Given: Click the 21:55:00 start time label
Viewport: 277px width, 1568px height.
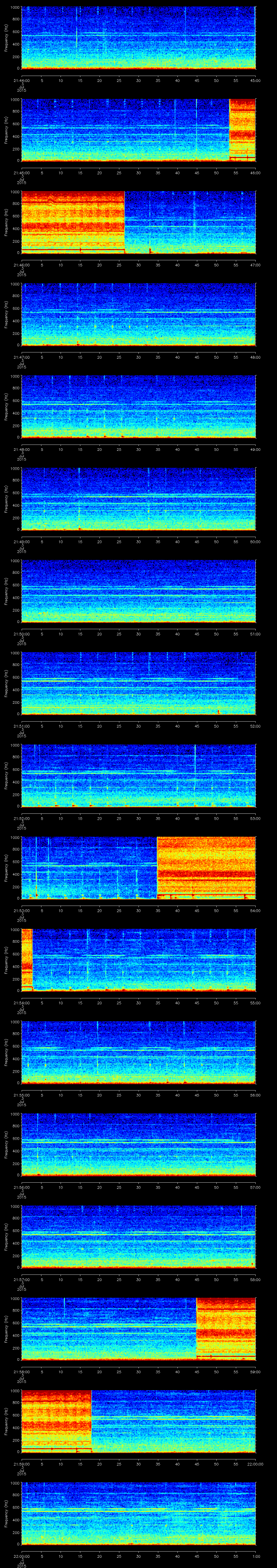Looking at the screenshot, I should coord(21,1095).
